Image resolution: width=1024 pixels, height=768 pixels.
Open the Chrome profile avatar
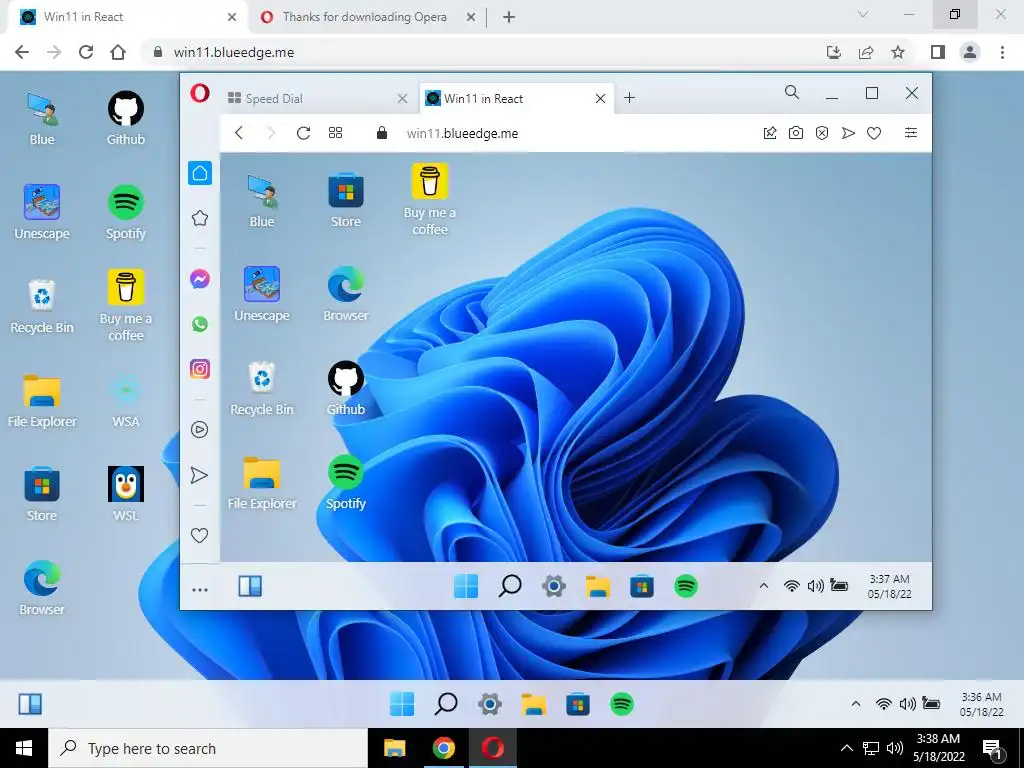click(x=970, y=52)
